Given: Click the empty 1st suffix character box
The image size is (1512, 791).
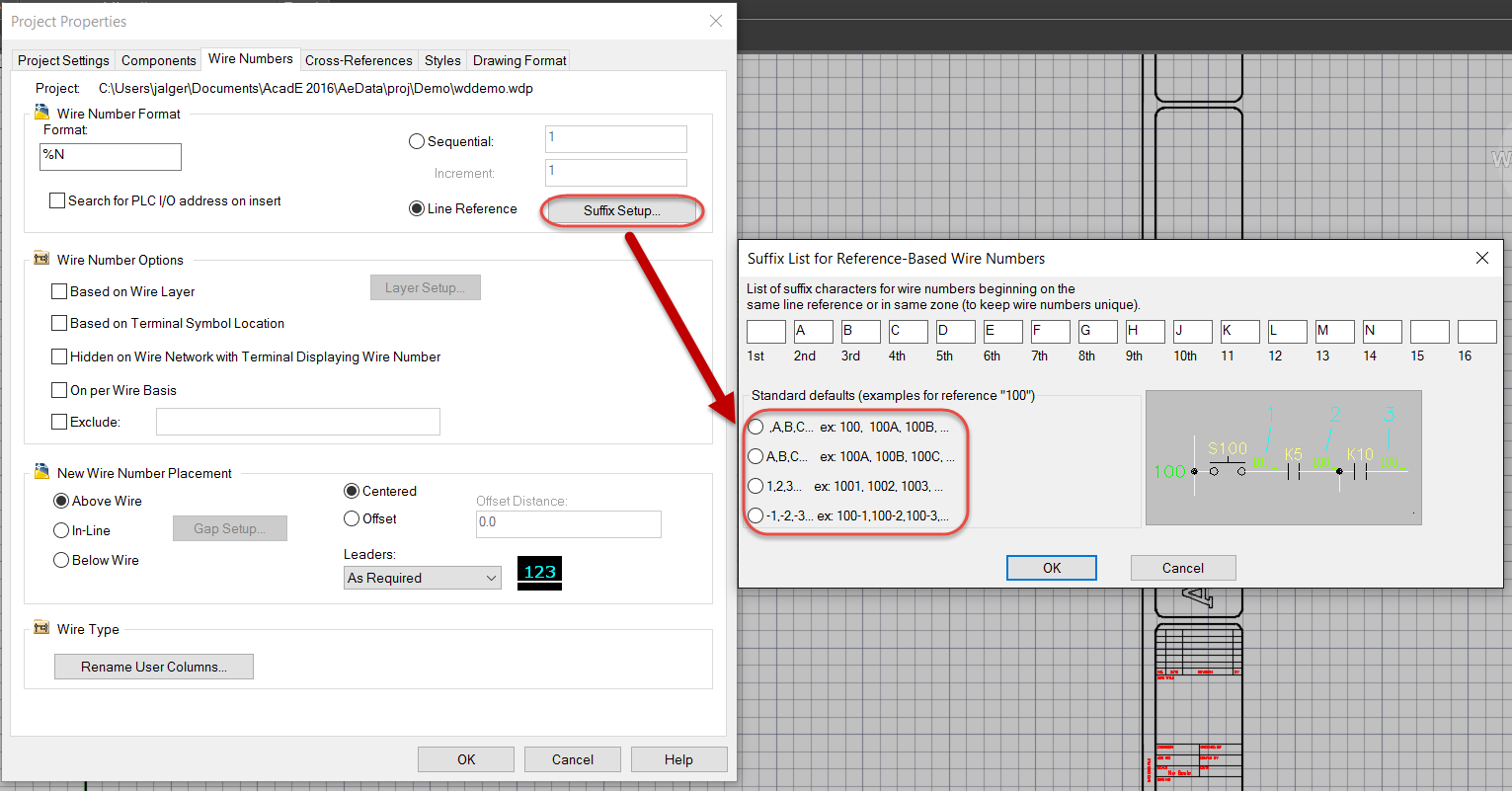Looking at the screenshot, I should [766, 331].
